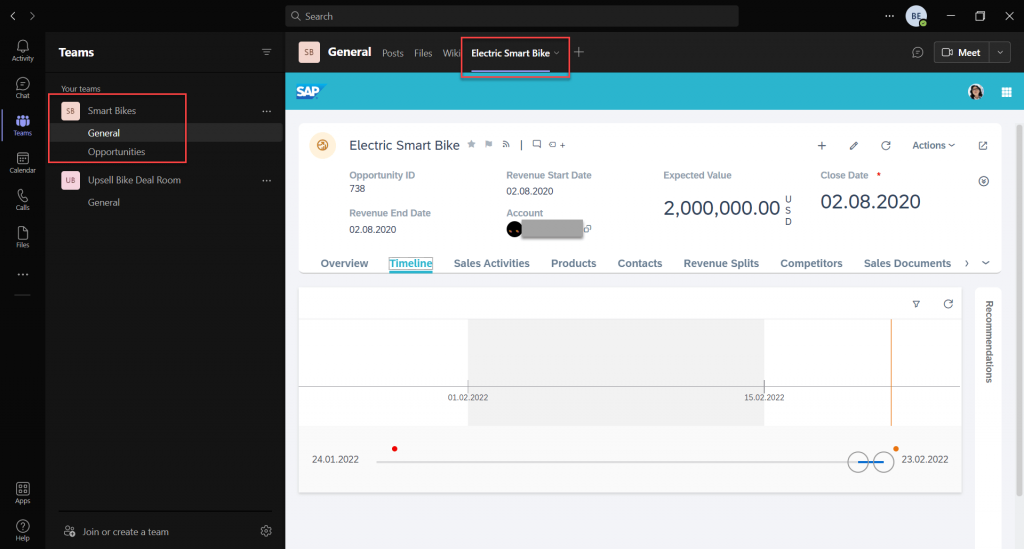
Task: Go back with the navigation arrow
Action: click(13, 16)
